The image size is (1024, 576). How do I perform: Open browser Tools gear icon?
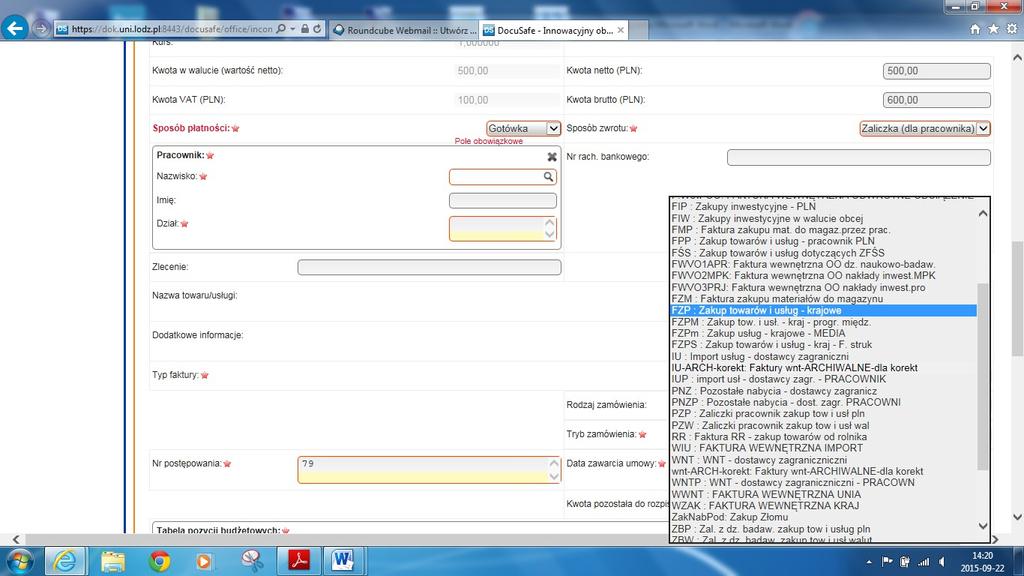coord(1012,29)
